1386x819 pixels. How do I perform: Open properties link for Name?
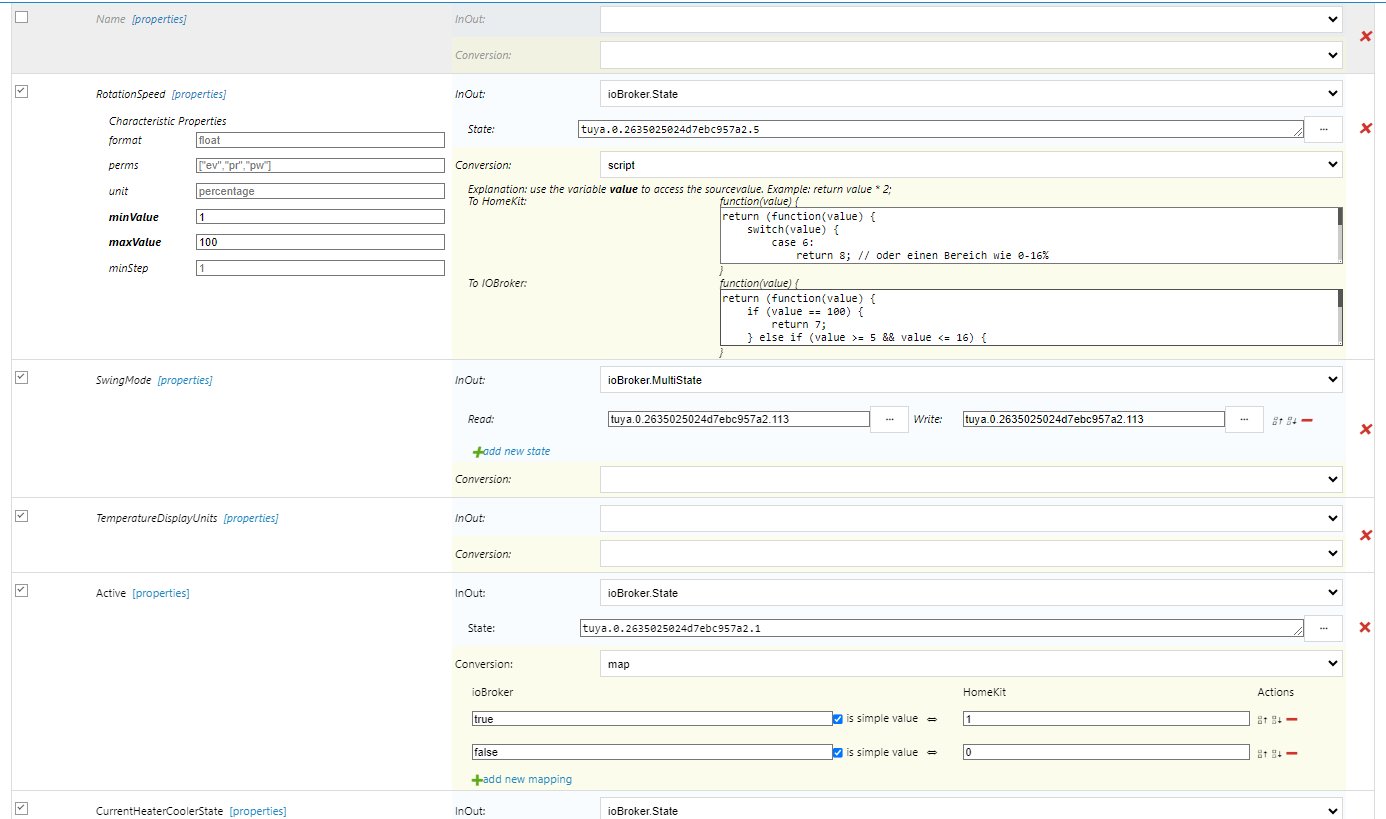[159, 19]
